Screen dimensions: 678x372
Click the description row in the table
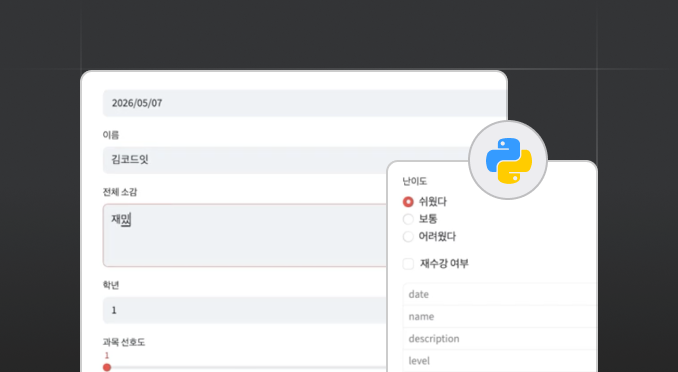pyautogui.click(x=499, y=339)
